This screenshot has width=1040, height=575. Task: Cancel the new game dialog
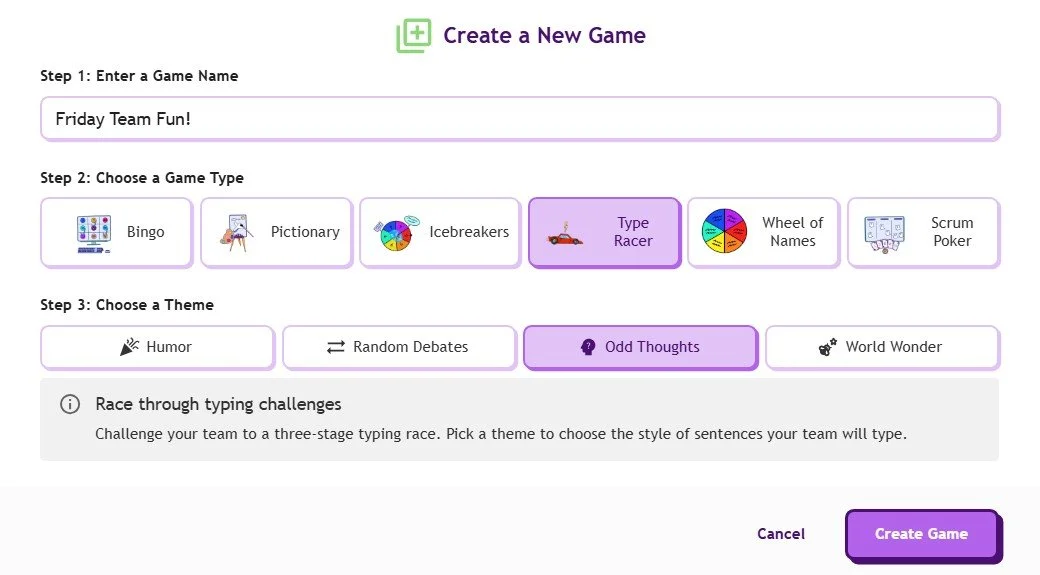(x=781, y=534)
